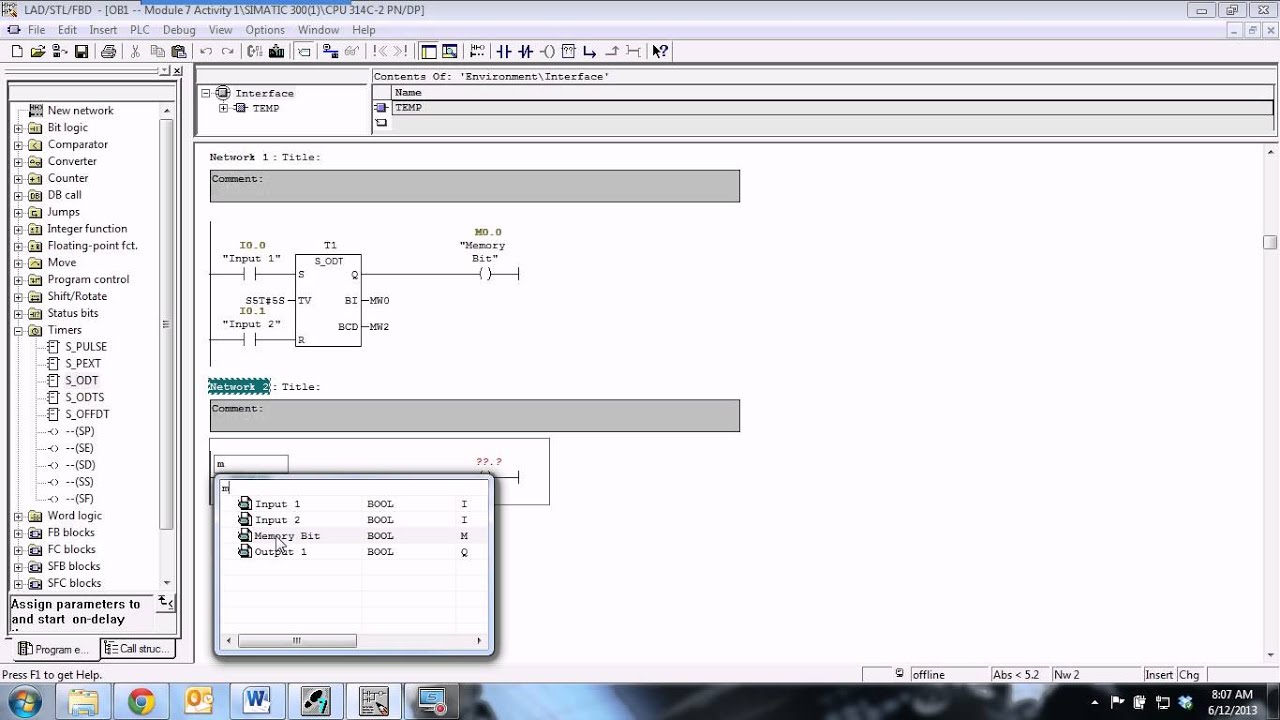Expand the Word logic folder

(x=18, y=517)
